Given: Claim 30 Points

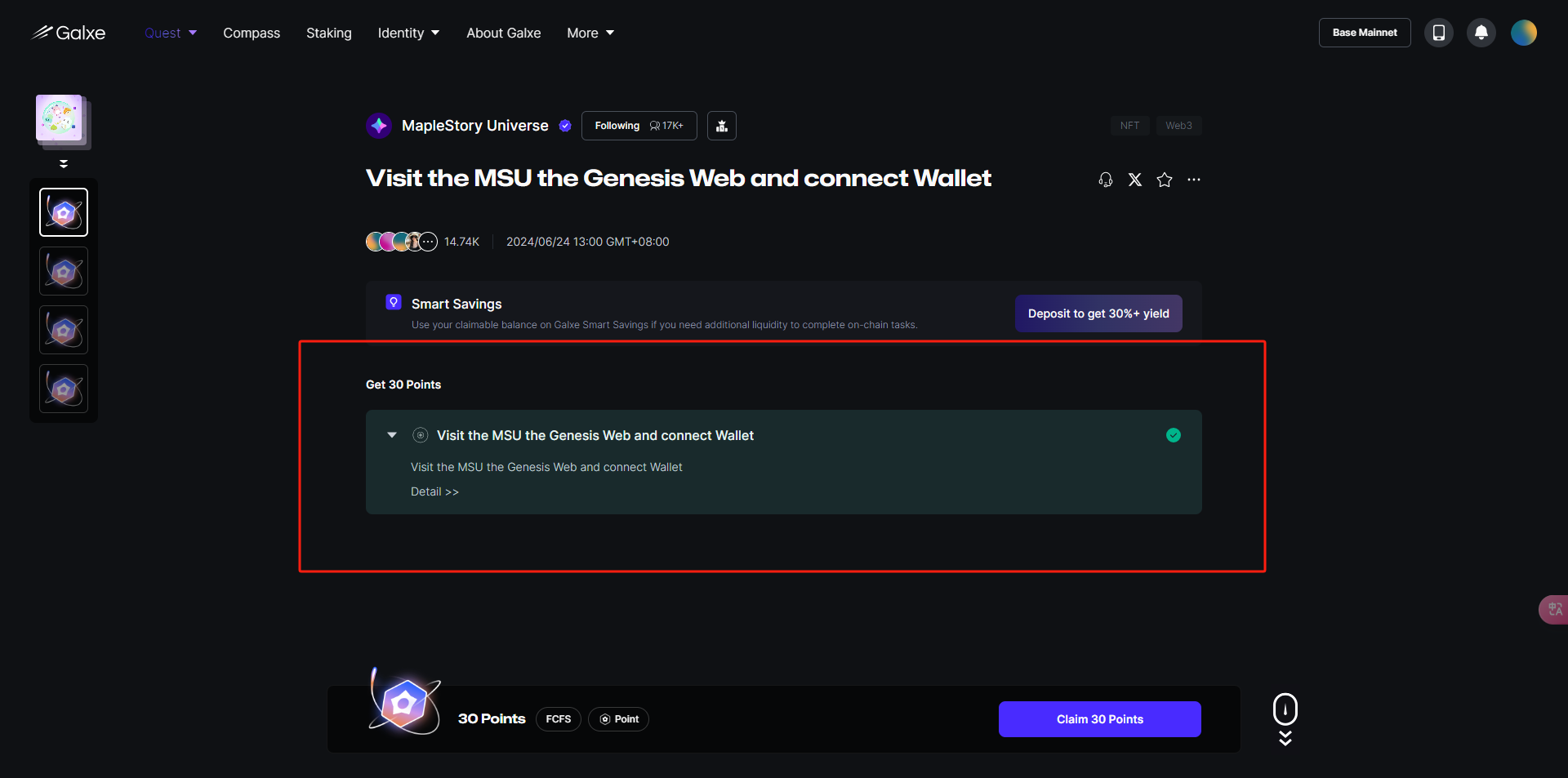Looking at the screenshot, I should point(1099,719).
